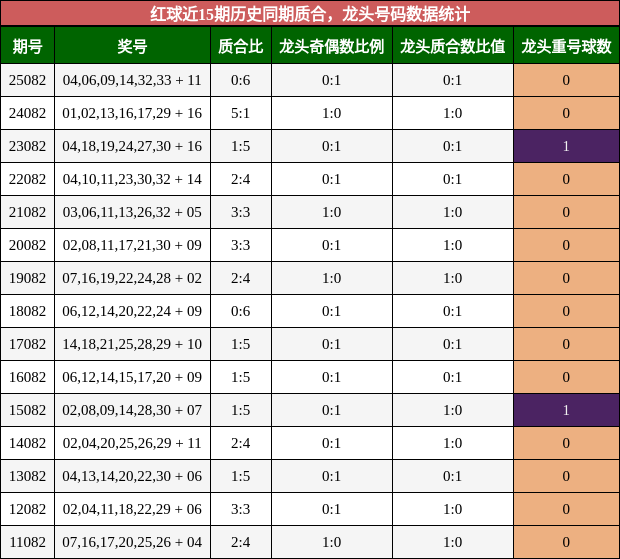Click issue number 14082
Screen dimensions: 620x559
click(x=27, y=443)
